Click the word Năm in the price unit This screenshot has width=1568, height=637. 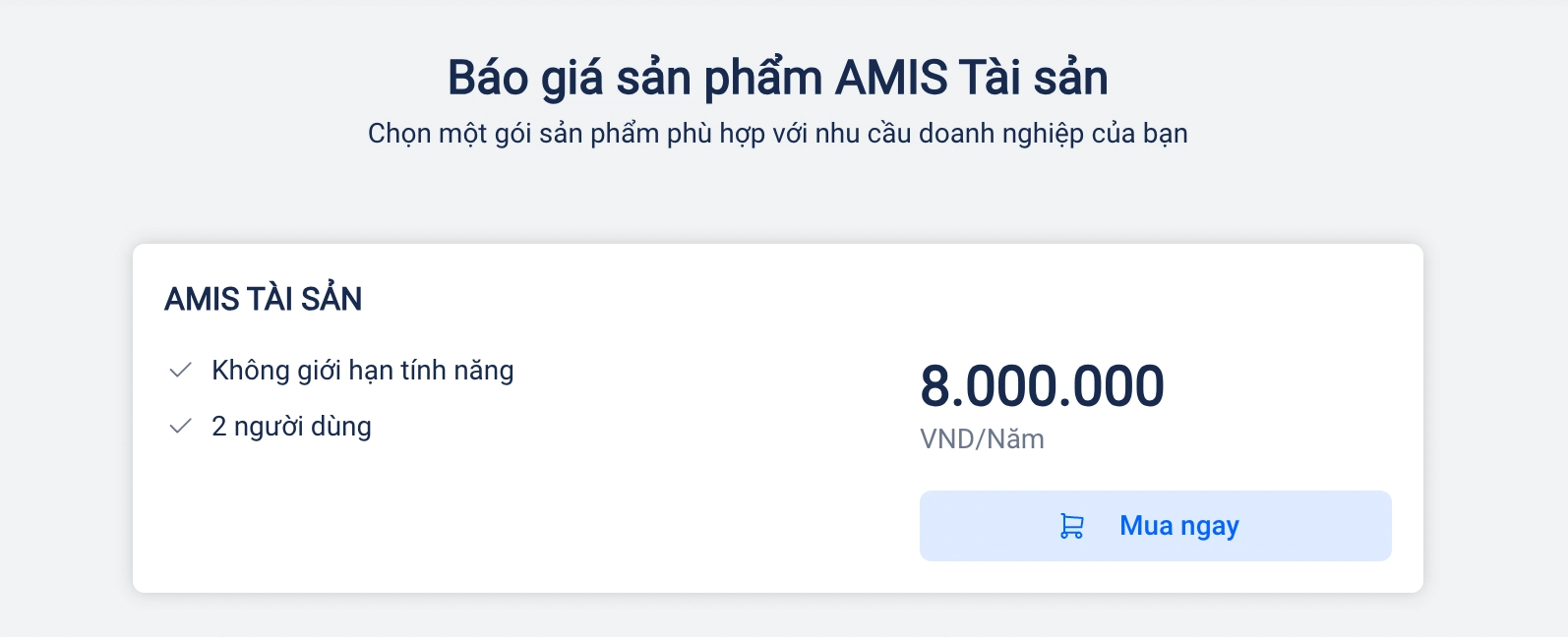(x=1016, y=438)
